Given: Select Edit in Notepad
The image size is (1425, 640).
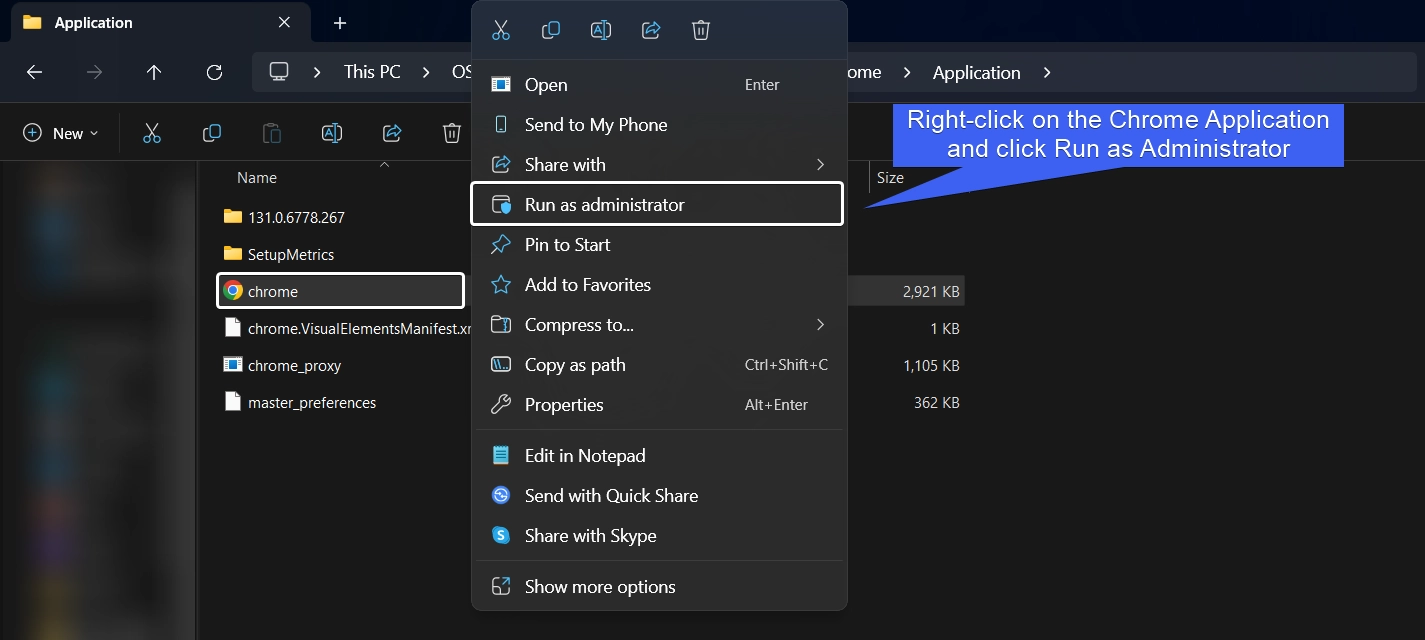Looking at the screenshot, I should (659, 456).
